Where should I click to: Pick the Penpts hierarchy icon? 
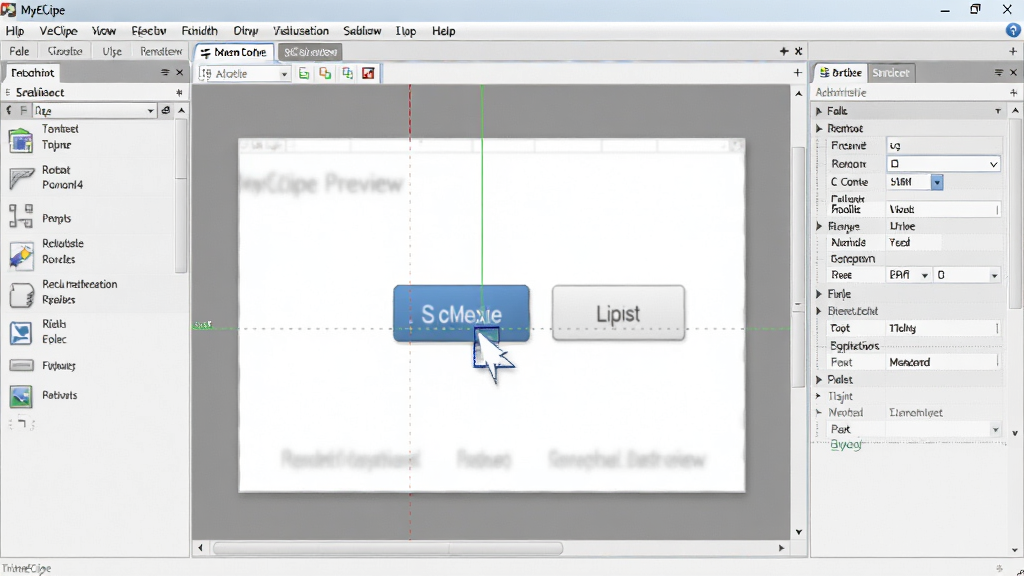21,216
